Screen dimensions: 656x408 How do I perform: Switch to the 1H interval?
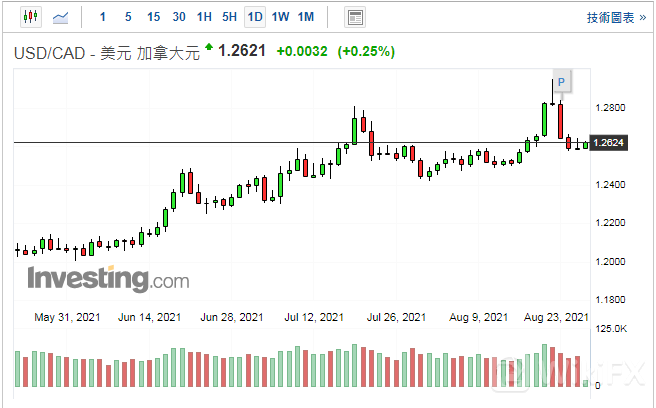pos(204,17)
